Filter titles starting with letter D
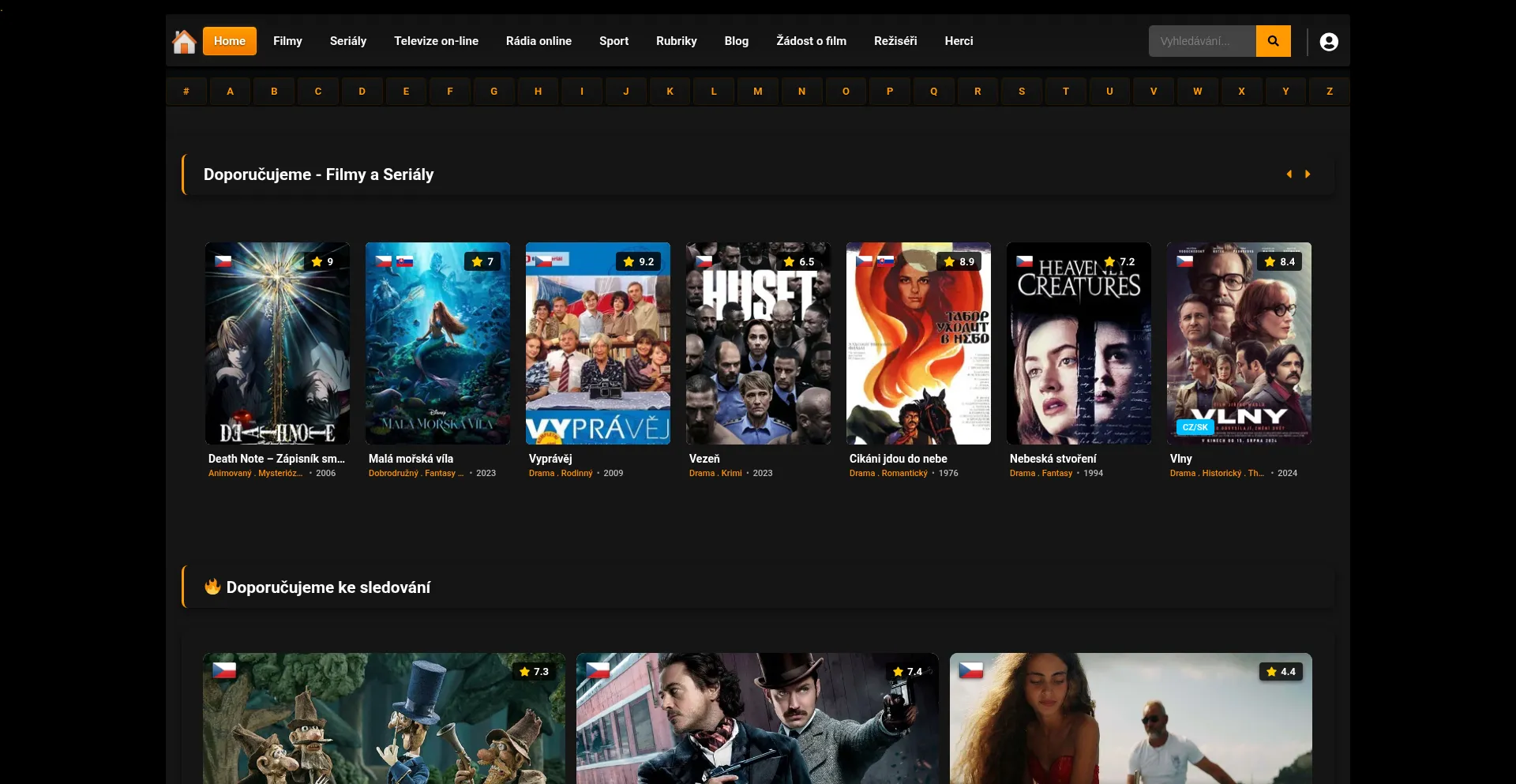 362,92
